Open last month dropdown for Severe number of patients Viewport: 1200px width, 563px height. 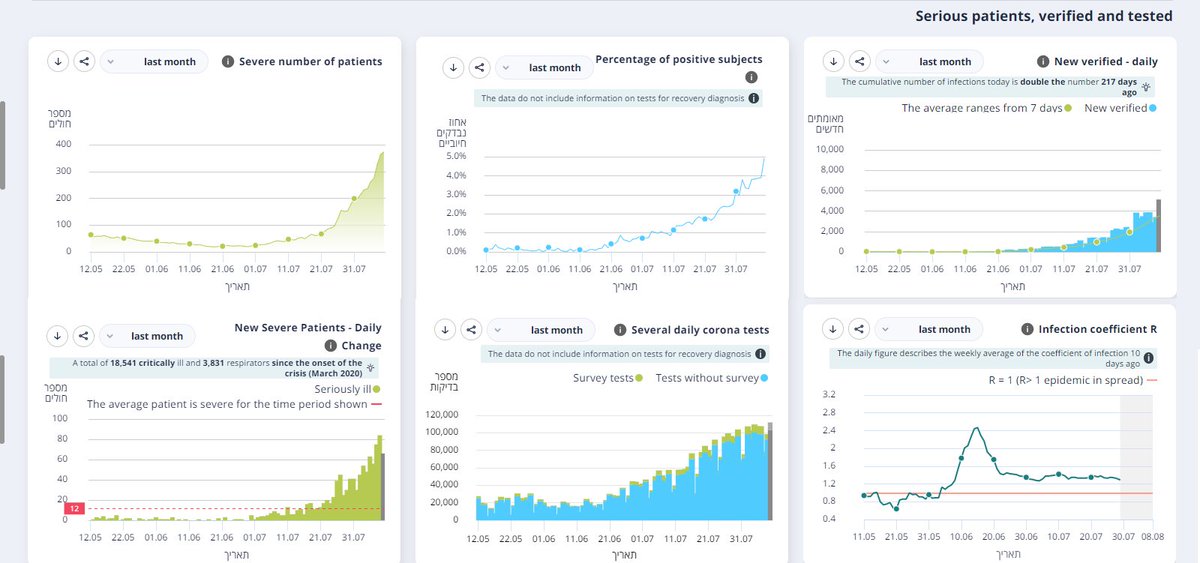154,61
